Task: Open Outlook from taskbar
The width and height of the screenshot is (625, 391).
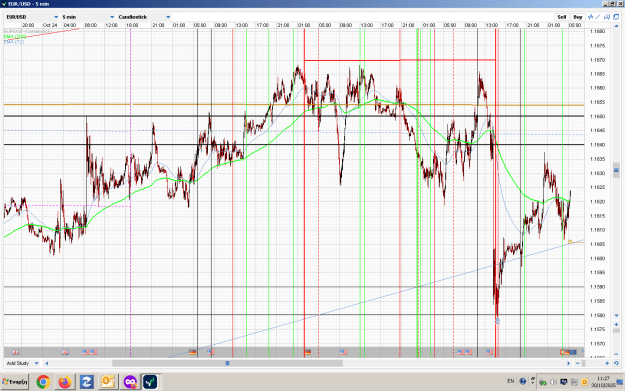Action: click(108, 382)
